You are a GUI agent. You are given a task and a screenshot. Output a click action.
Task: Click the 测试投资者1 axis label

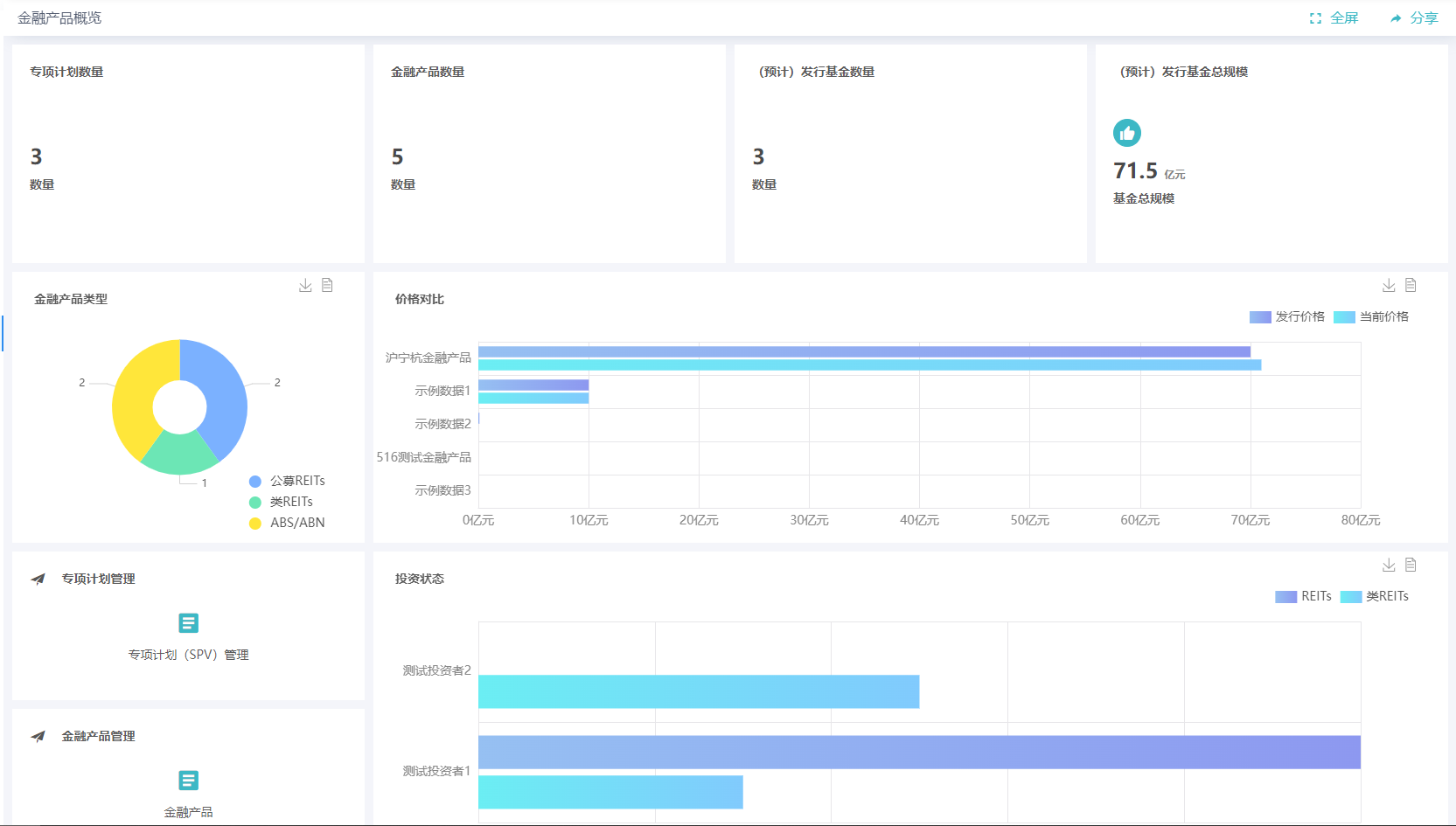click(436, 771)
